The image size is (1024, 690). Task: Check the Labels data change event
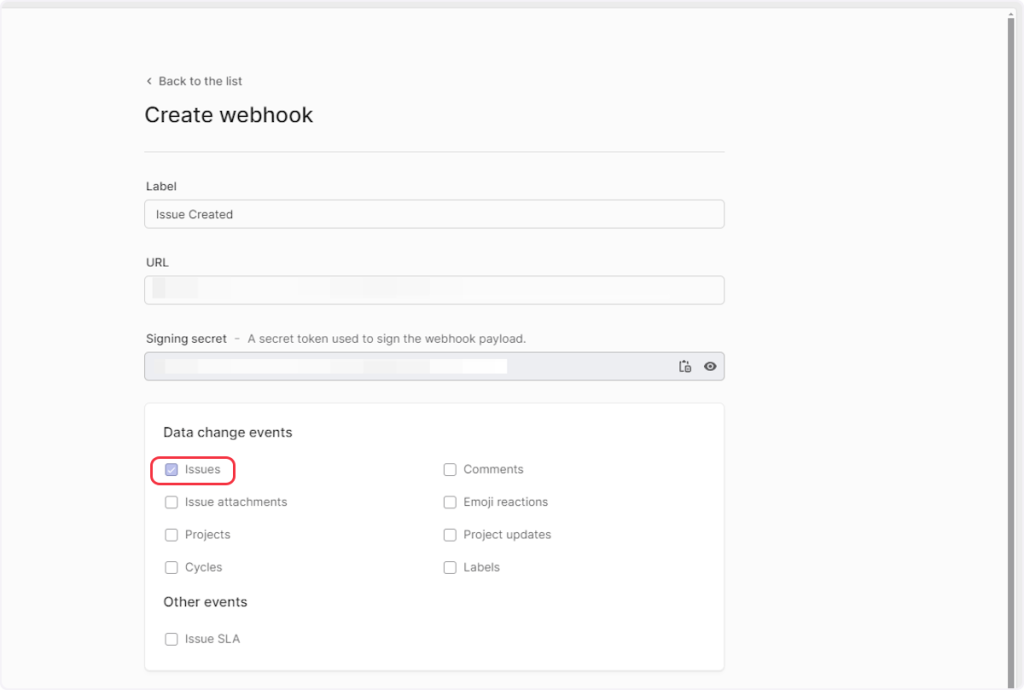(450, 568)
